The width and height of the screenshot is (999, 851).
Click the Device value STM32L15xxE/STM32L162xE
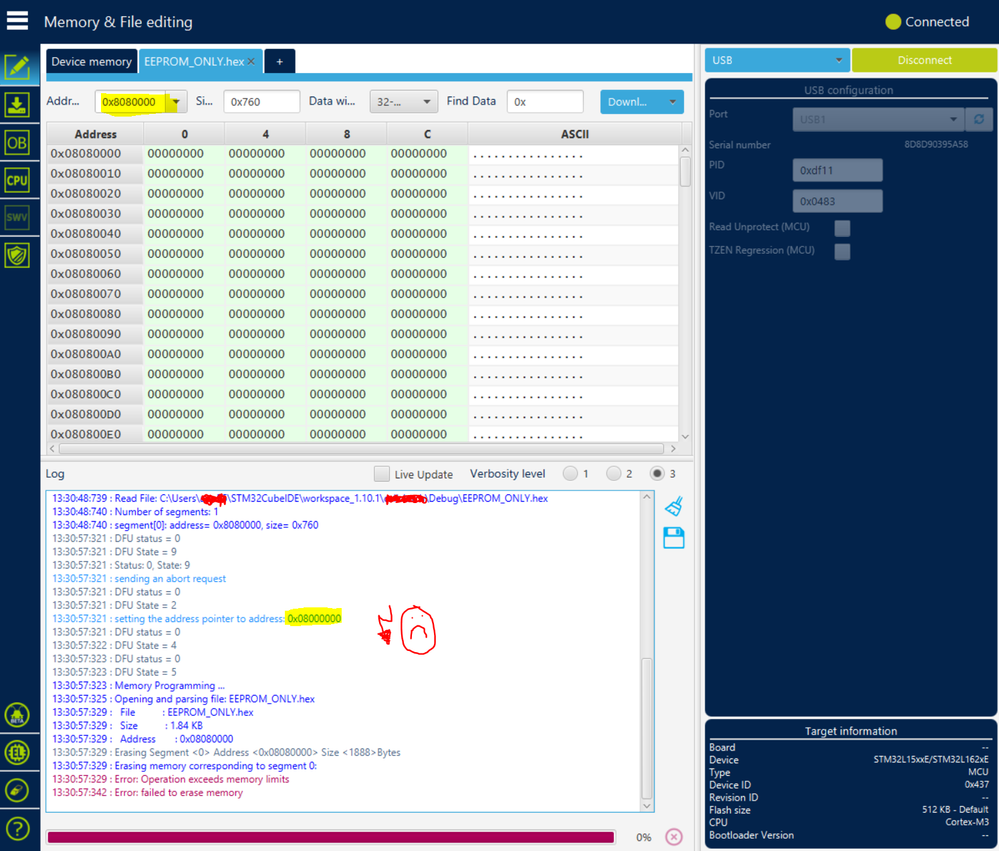pyautogui.click(x=931, y=759)
